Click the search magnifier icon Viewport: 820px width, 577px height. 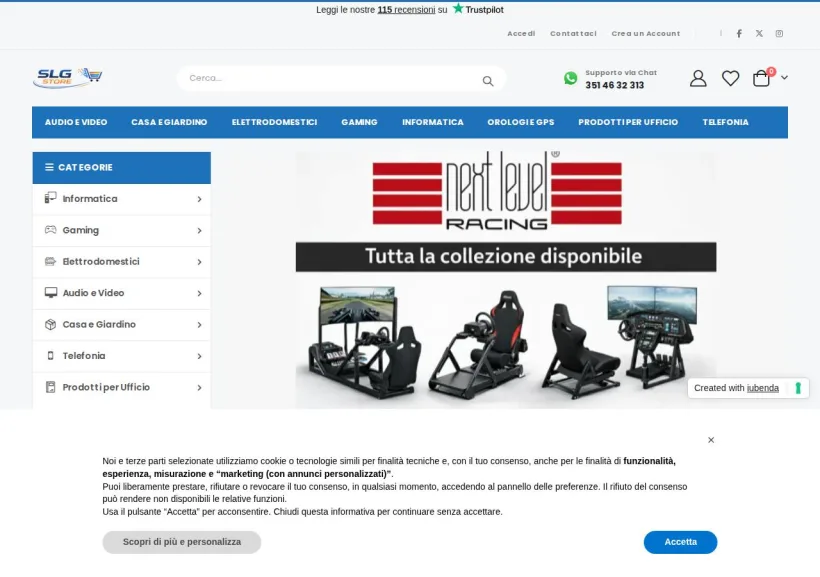pos(488,81)
